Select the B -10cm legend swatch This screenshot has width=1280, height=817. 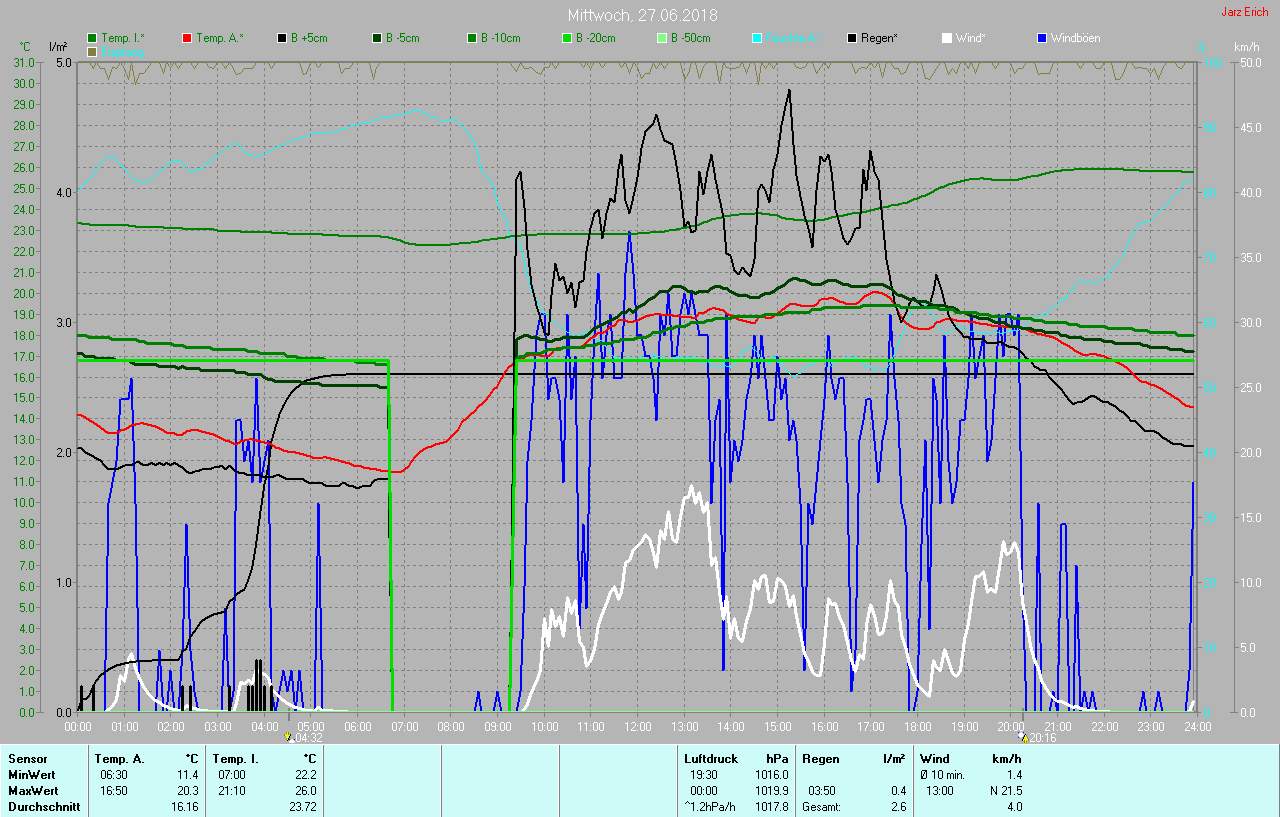point(472,38)
